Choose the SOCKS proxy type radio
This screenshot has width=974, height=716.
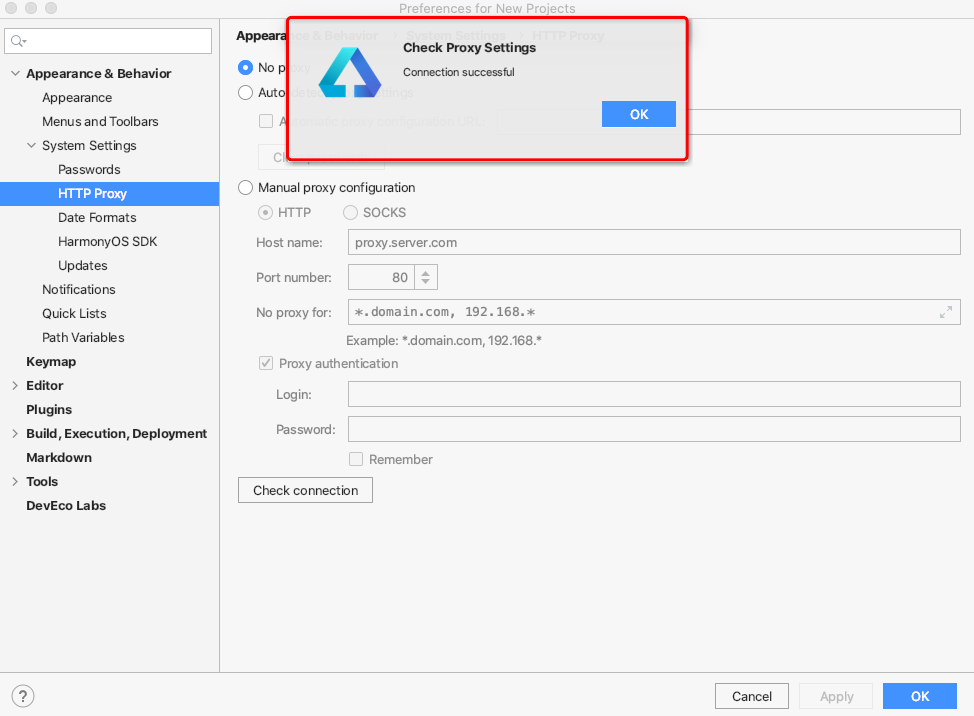(350, 212)
